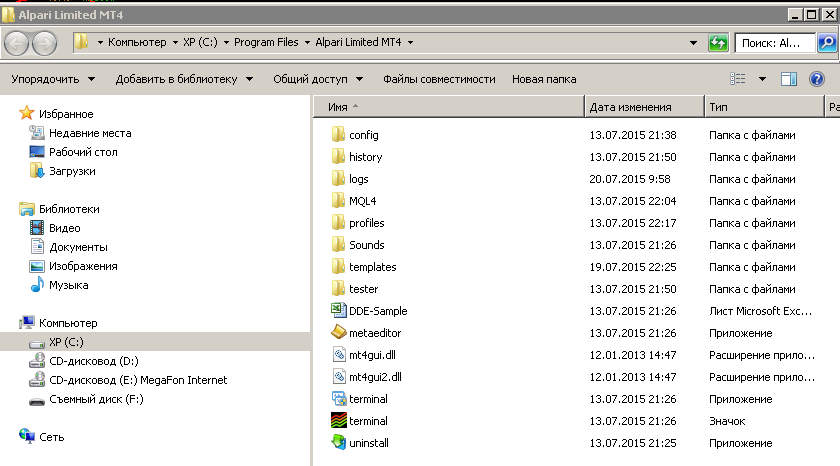Expand arrow after XP (C:) in breadcrumb

[x=226, y=42]
